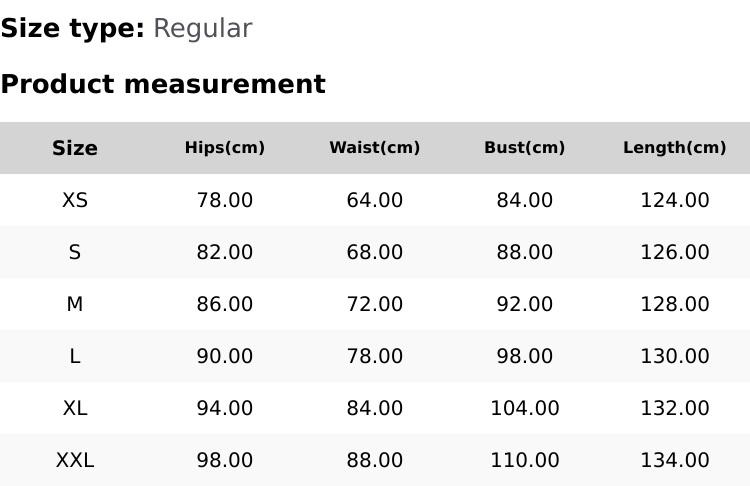Click the XS size row label
This screenshot has width=750, height=486.
tap(75, 200)
